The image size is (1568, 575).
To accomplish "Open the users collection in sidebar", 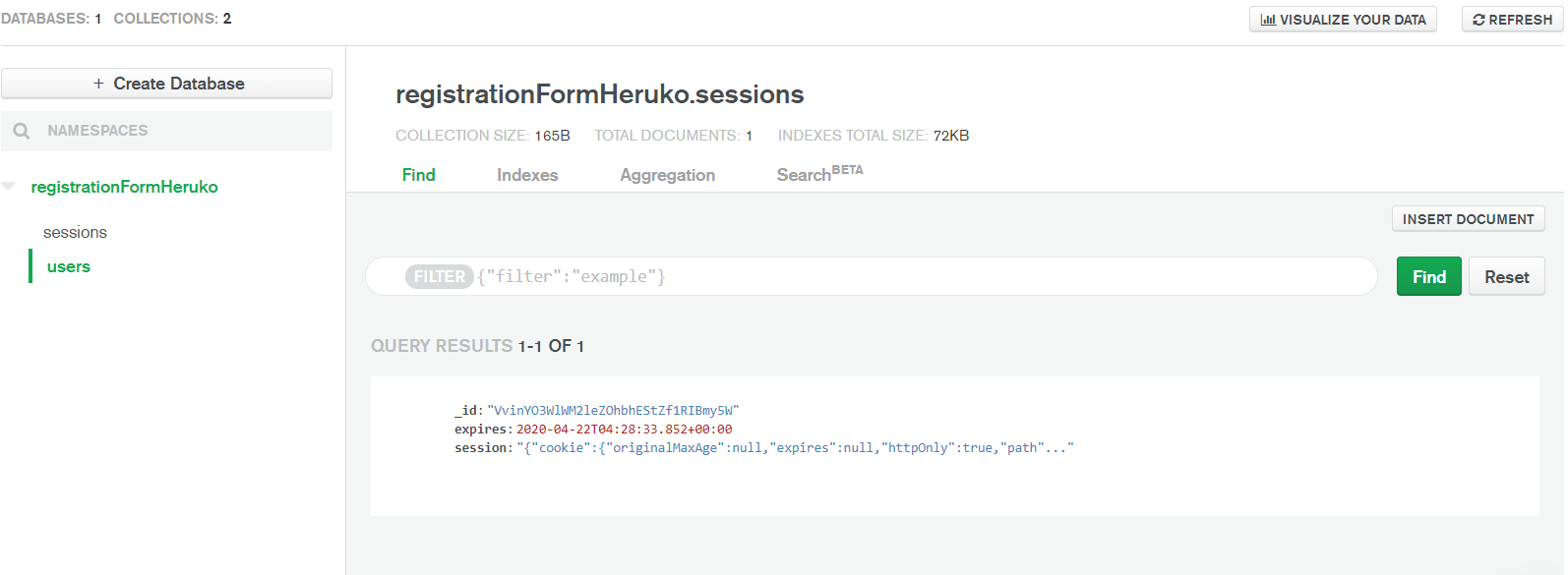I will [x=69, y=266].
